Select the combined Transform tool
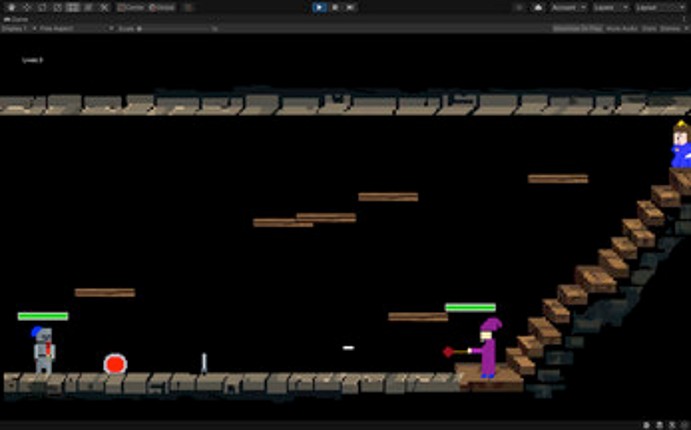Screen dimensions: 691x430 coord(89,7)
